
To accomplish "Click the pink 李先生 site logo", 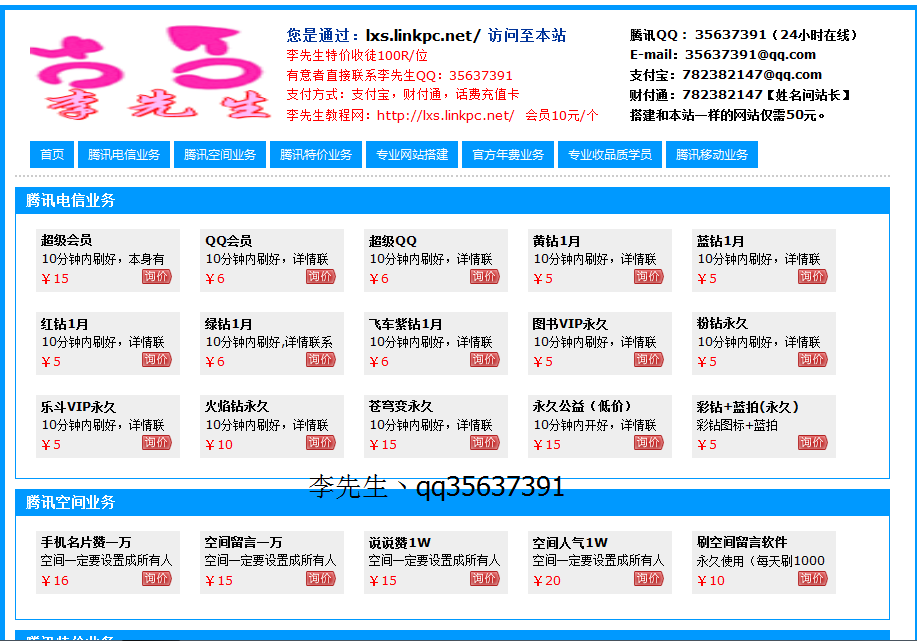I will (150, 73).
